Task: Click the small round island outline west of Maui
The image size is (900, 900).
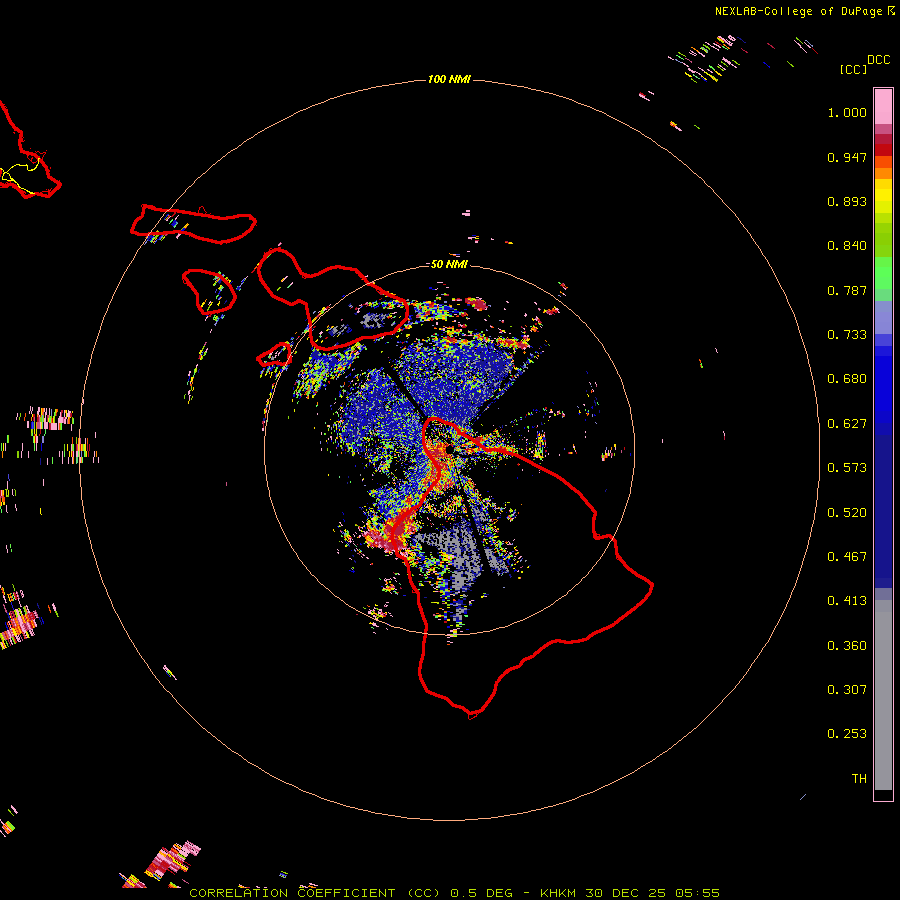Action: (x=209, y=292)
